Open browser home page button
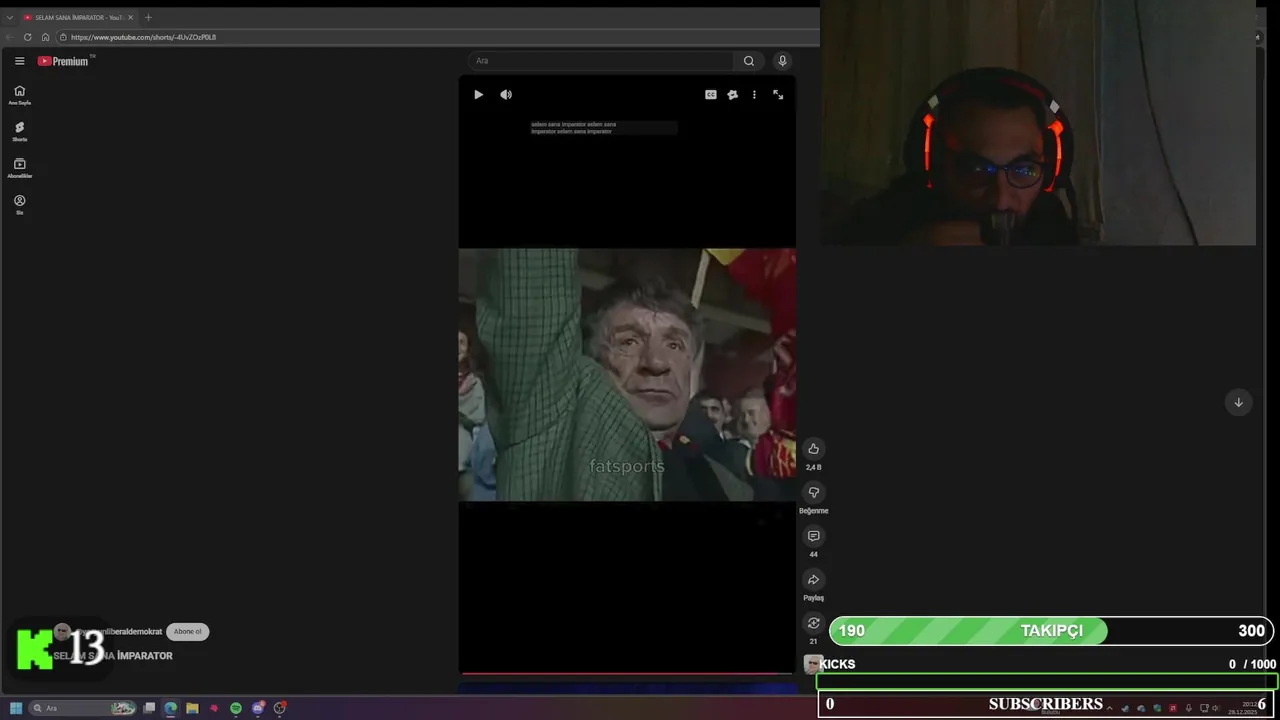Screen dimensions: 1280x720 pyautogui.click(x=45, y=37)
